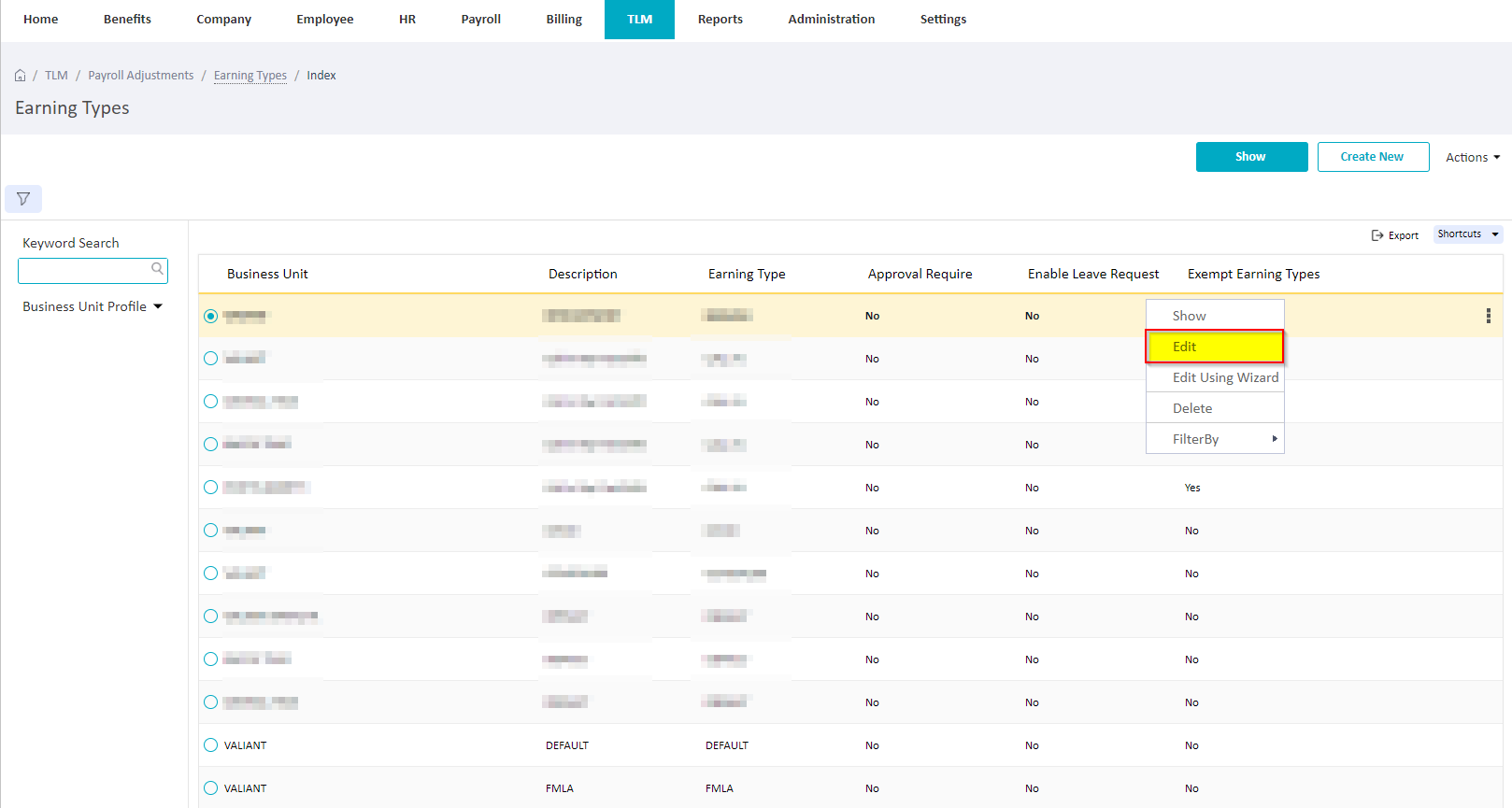Select the sixth row radio button
Image resolution: width=1512 pixels, height=808 pixels.
click(x=210, y=531)
